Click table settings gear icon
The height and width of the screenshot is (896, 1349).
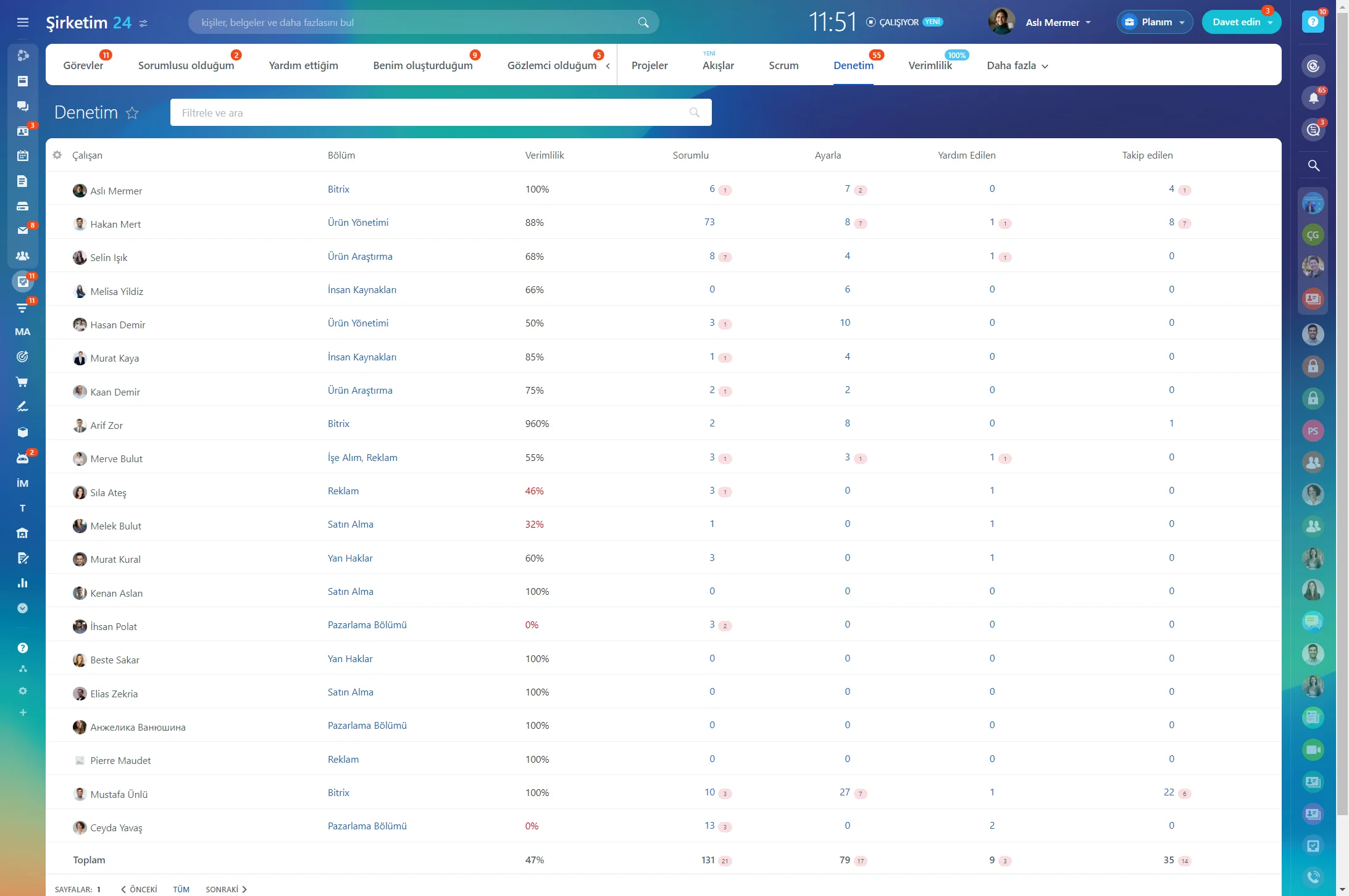(57, 155)
